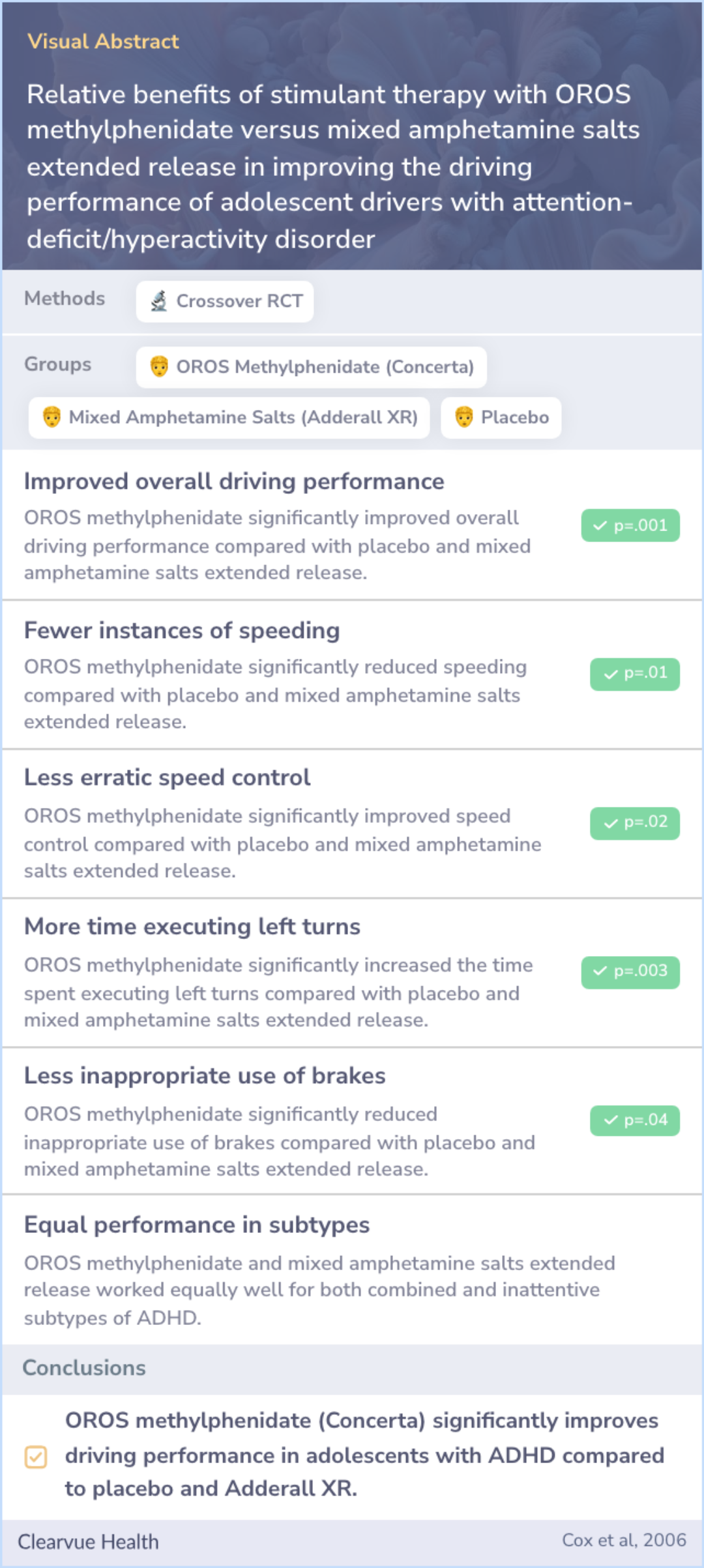704x1568 pixels.
Task: Click the face icon beside OROS Methylphenidate
Action: coord(159,367)
